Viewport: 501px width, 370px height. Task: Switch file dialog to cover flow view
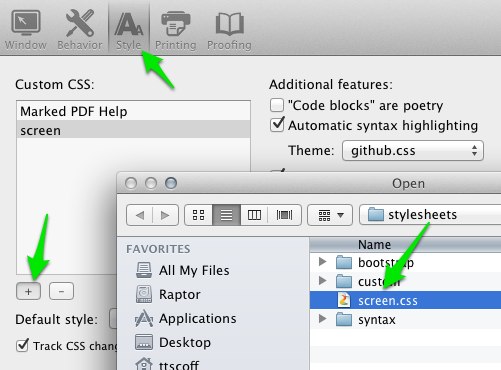284,215
